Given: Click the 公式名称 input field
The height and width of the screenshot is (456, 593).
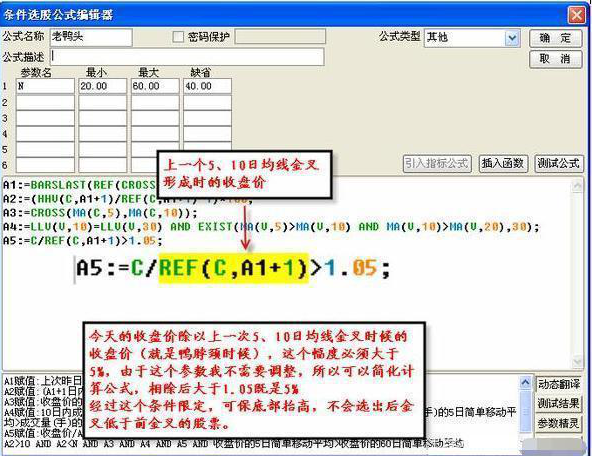Looking at the screenshot, I should tap(91, 37).
